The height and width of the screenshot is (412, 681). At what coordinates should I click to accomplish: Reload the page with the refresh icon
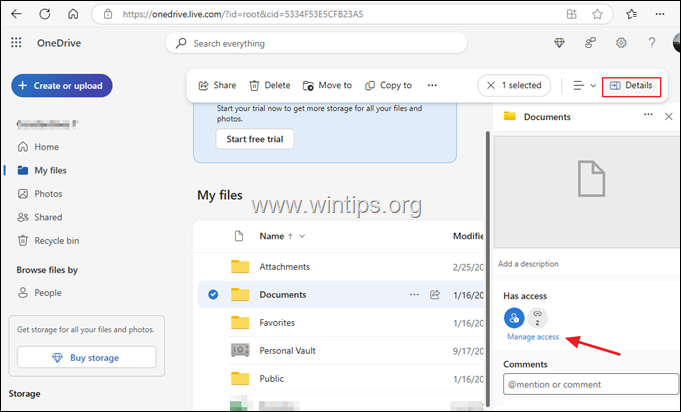tap(45, 14)
